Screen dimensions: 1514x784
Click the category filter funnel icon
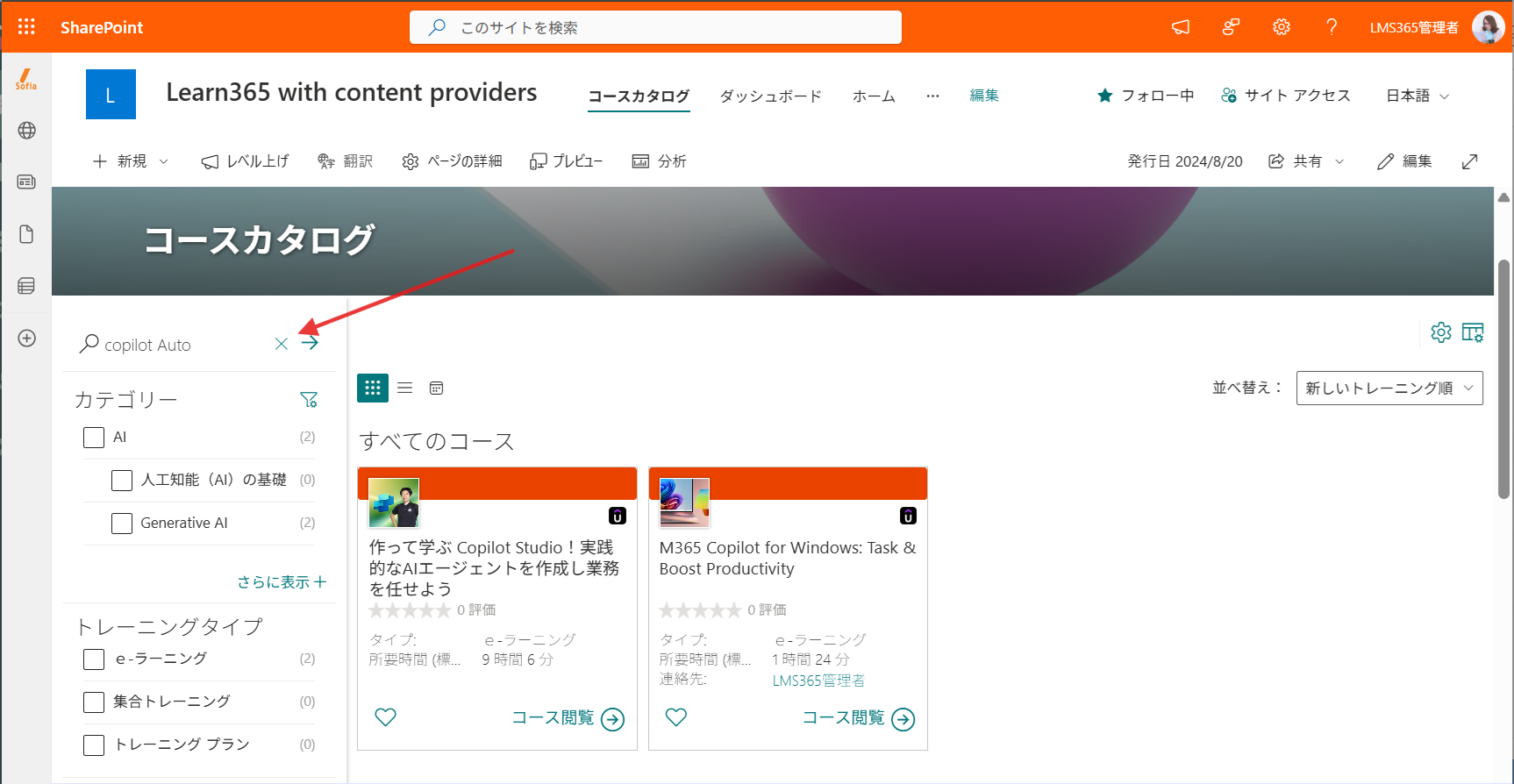point(309,400)
